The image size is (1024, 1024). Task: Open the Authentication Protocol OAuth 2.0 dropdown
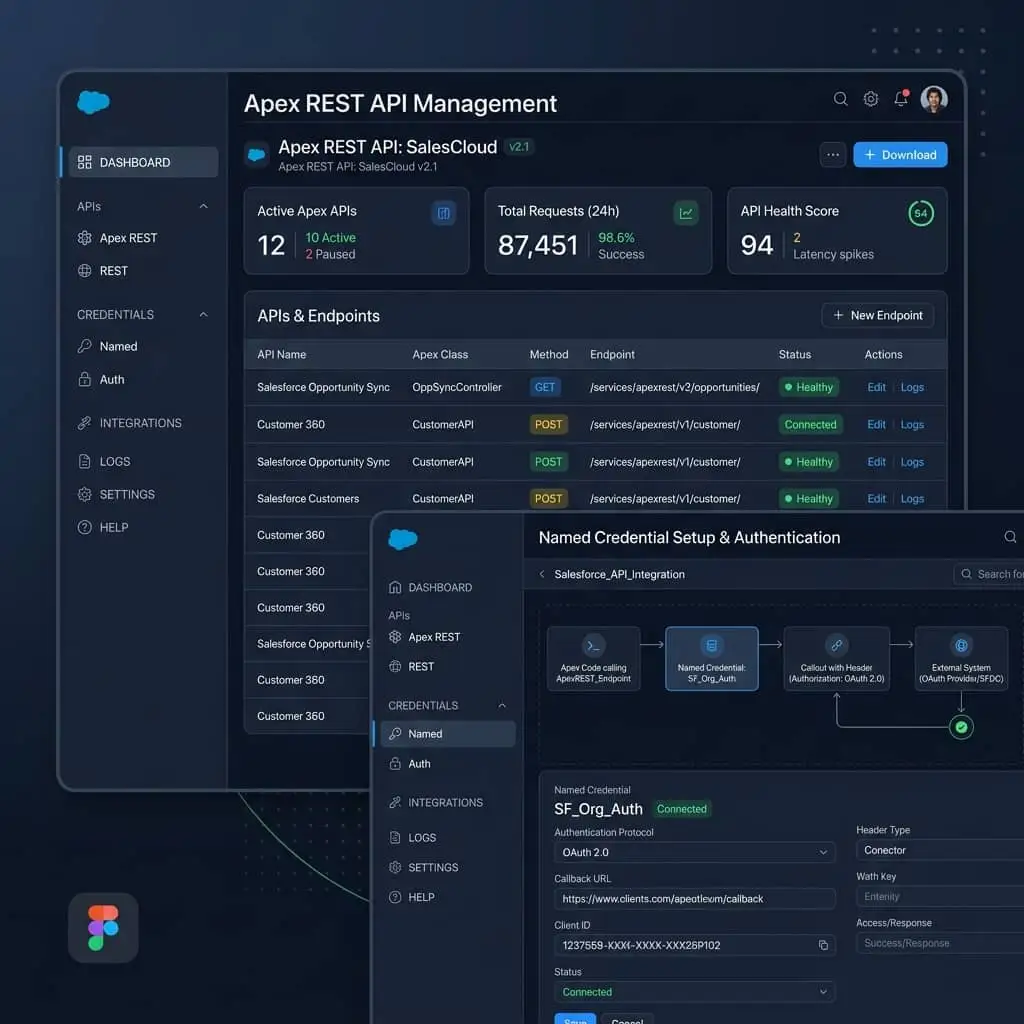click(695, 852)
